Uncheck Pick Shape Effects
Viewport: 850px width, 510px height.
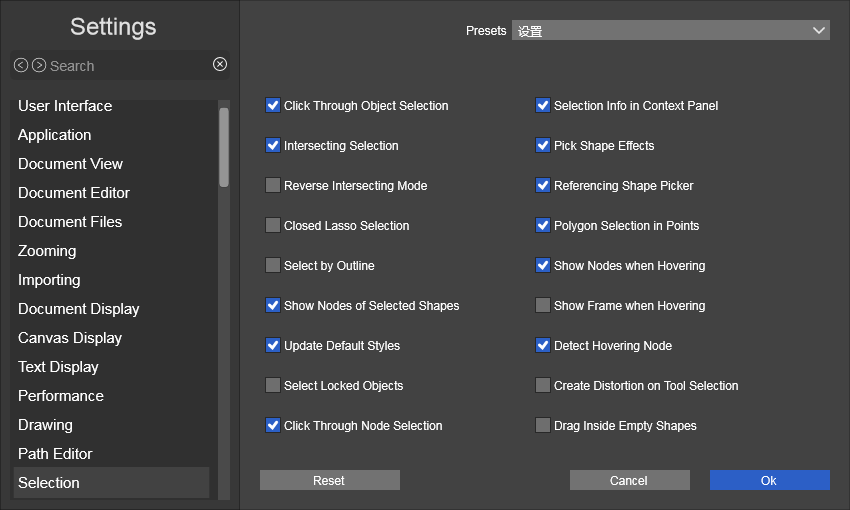pos(543,145)
